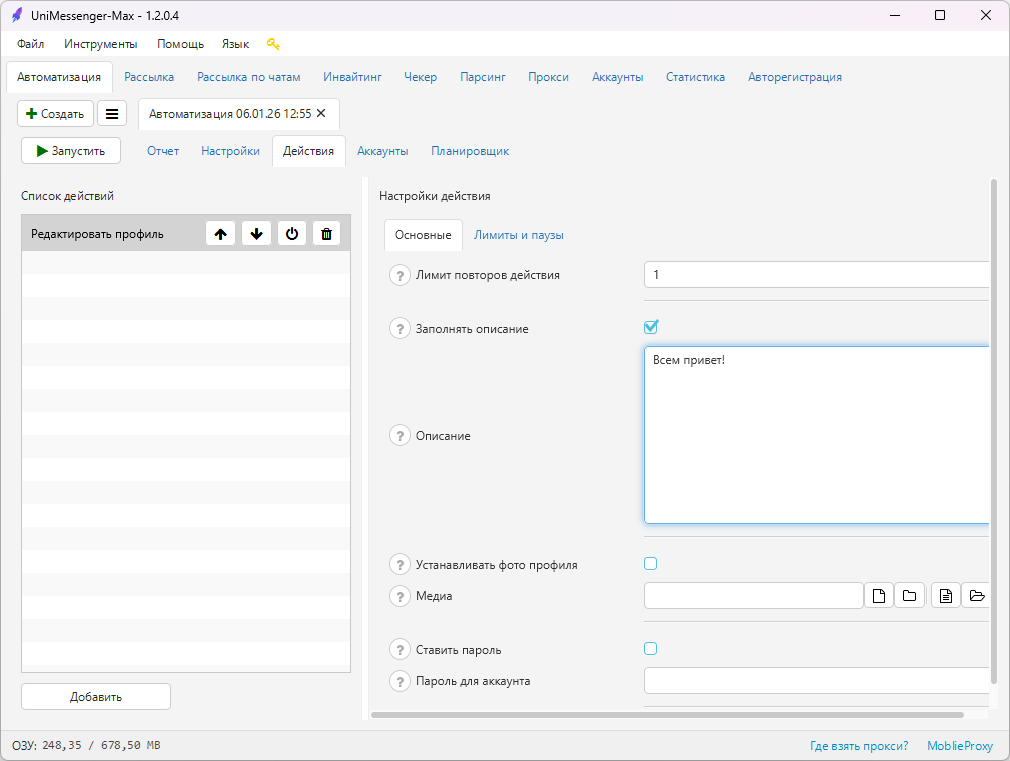Enable 'Устанавливать фото профиля' checkbox
Viewport: 1010px width, 761px height.
[651, 564]
